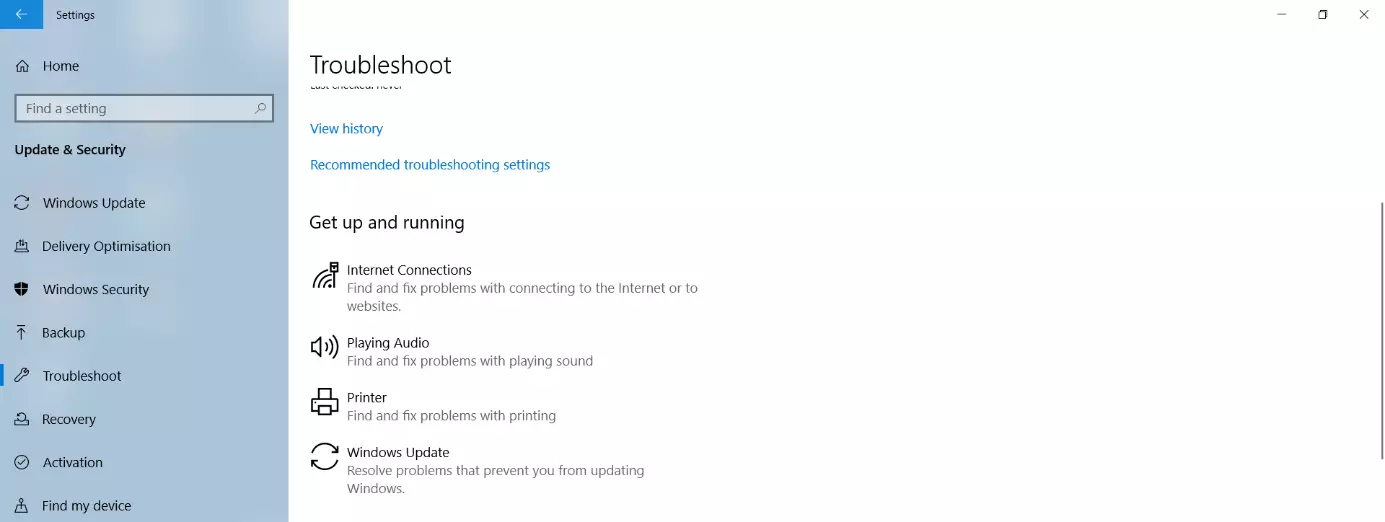Screen dimensions: 1385x522
Task: Click the Internet Connections wifi icon
Action: [x=325, y=275]
